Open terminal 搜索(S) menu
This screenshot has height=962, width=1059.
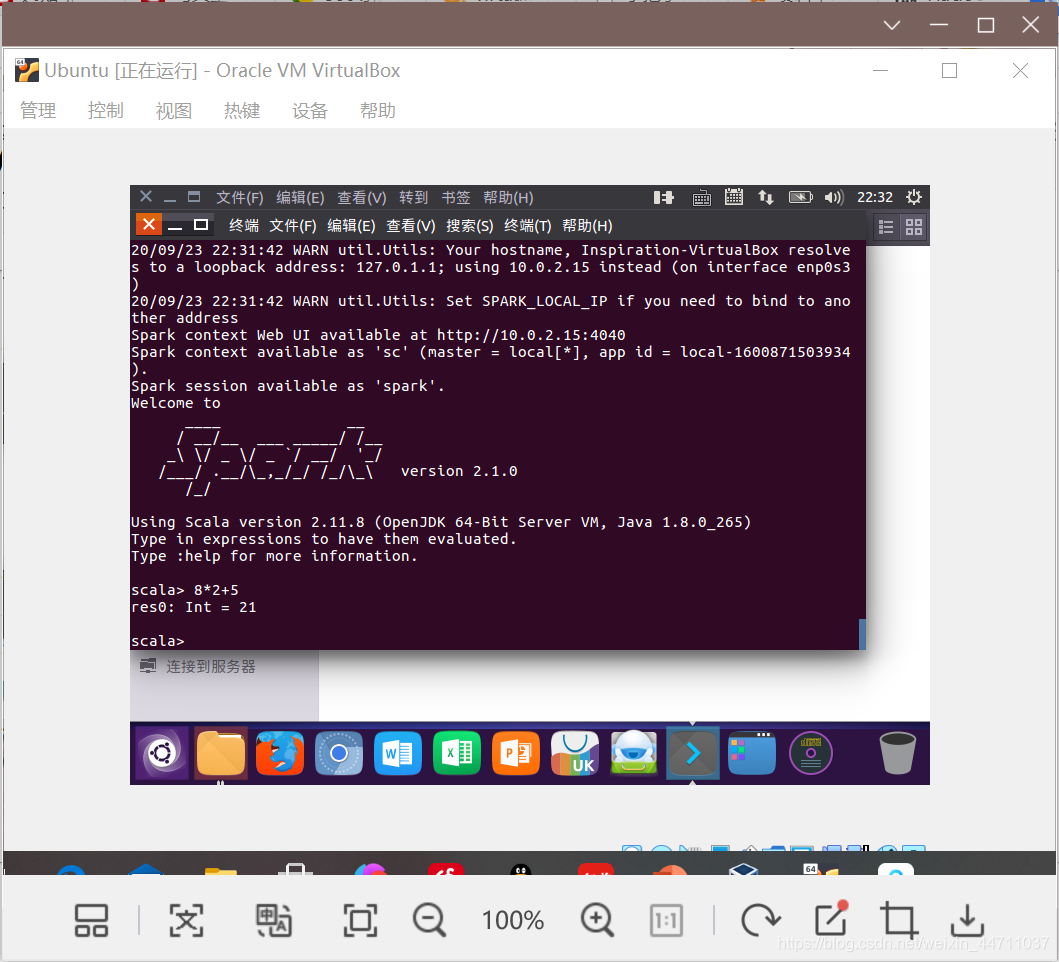coord(469,226)
